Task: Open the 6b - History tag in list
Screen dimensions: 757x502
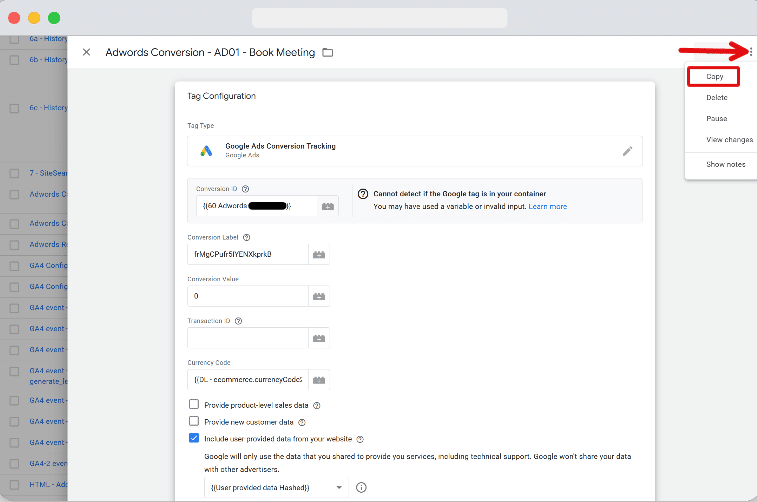Action: 48,60
